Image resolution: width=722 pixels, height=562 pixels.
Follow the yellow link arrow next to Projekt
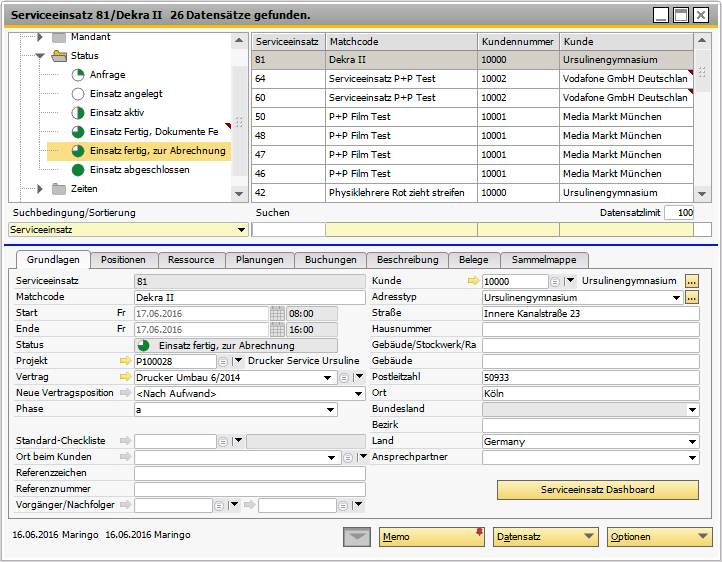(x=125, y=361)
